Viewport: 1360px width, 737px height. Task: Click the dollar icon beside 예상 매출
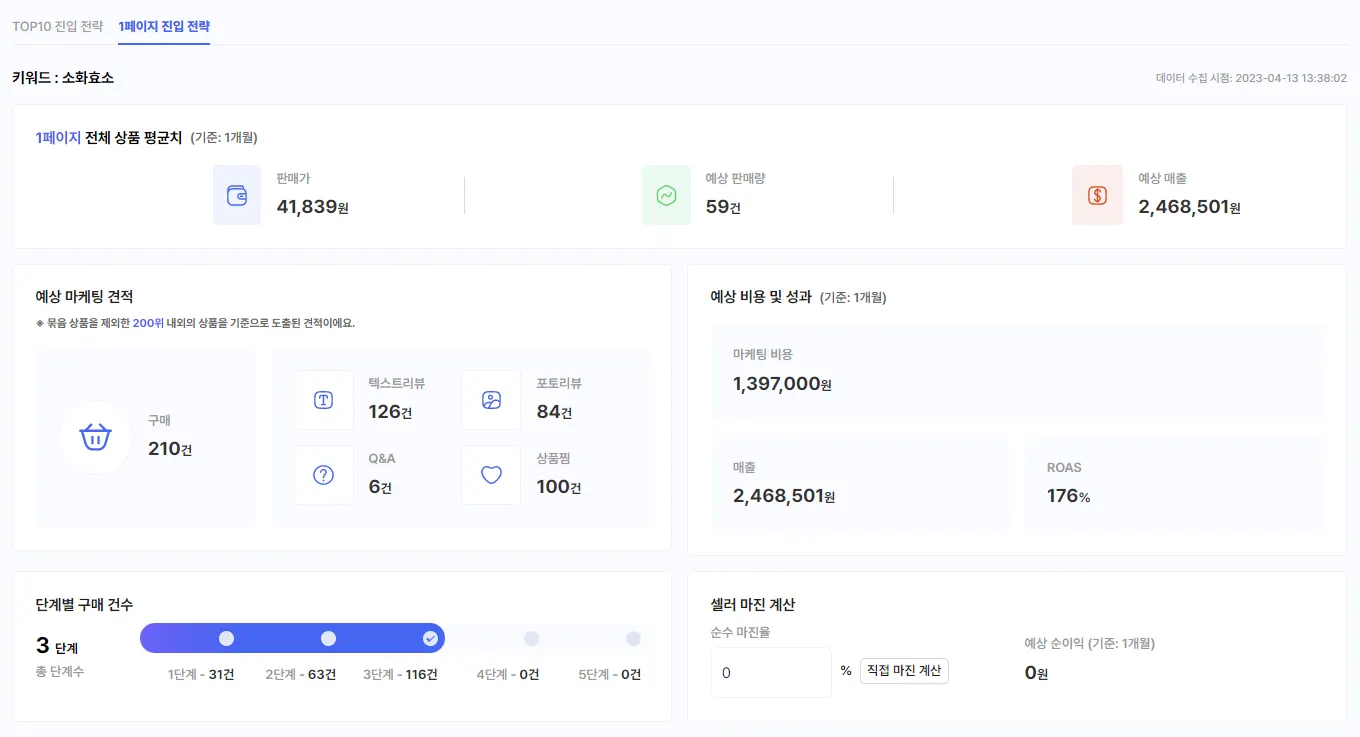1097,195
